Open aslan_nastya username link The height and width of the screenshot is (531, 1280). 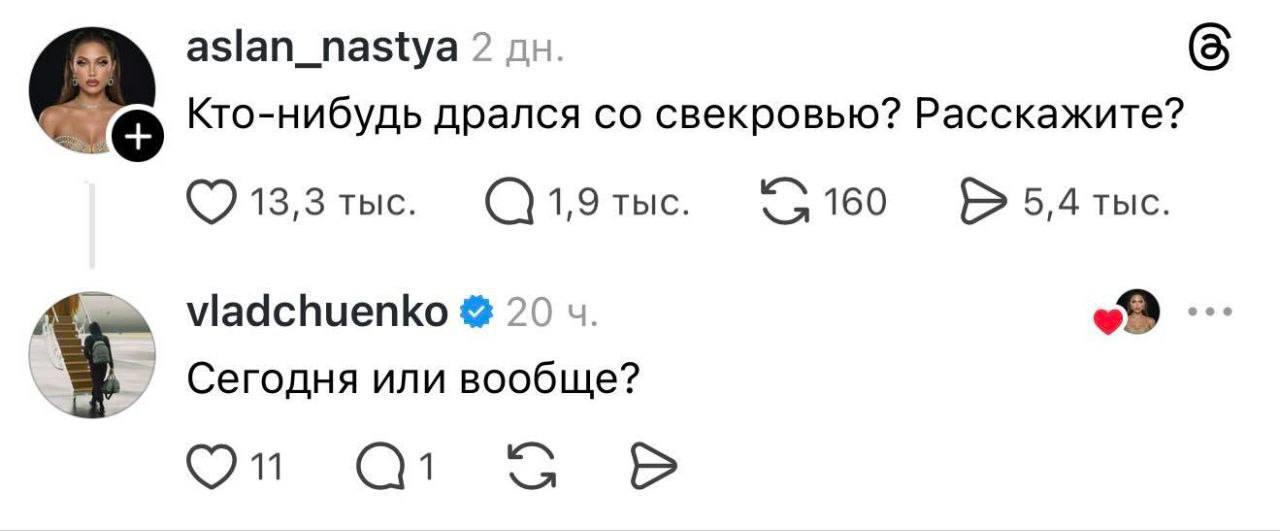pyautogui.click(x=322, y=47)
